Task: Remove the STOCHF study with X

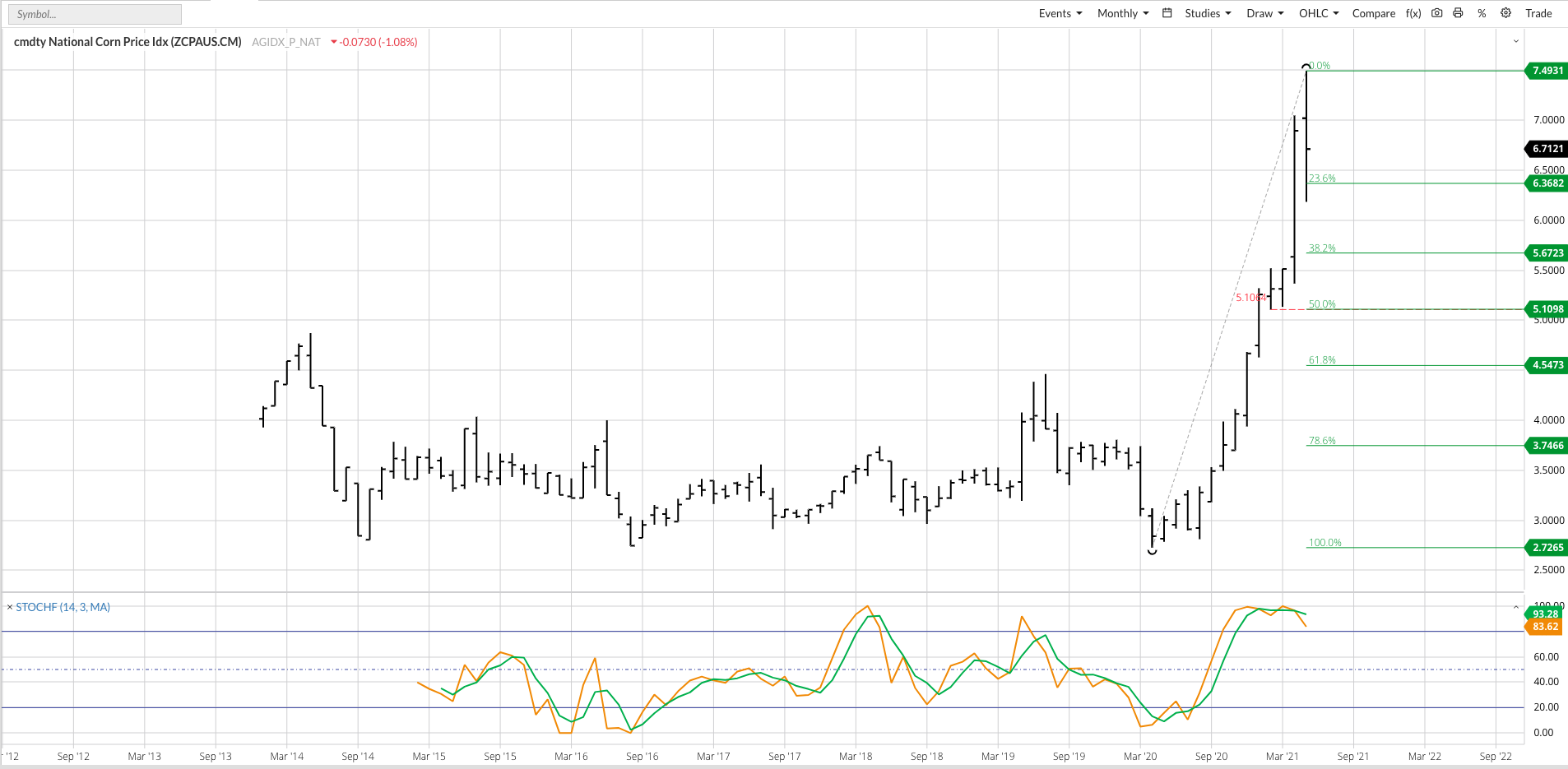Action: [x=10, y=607]
